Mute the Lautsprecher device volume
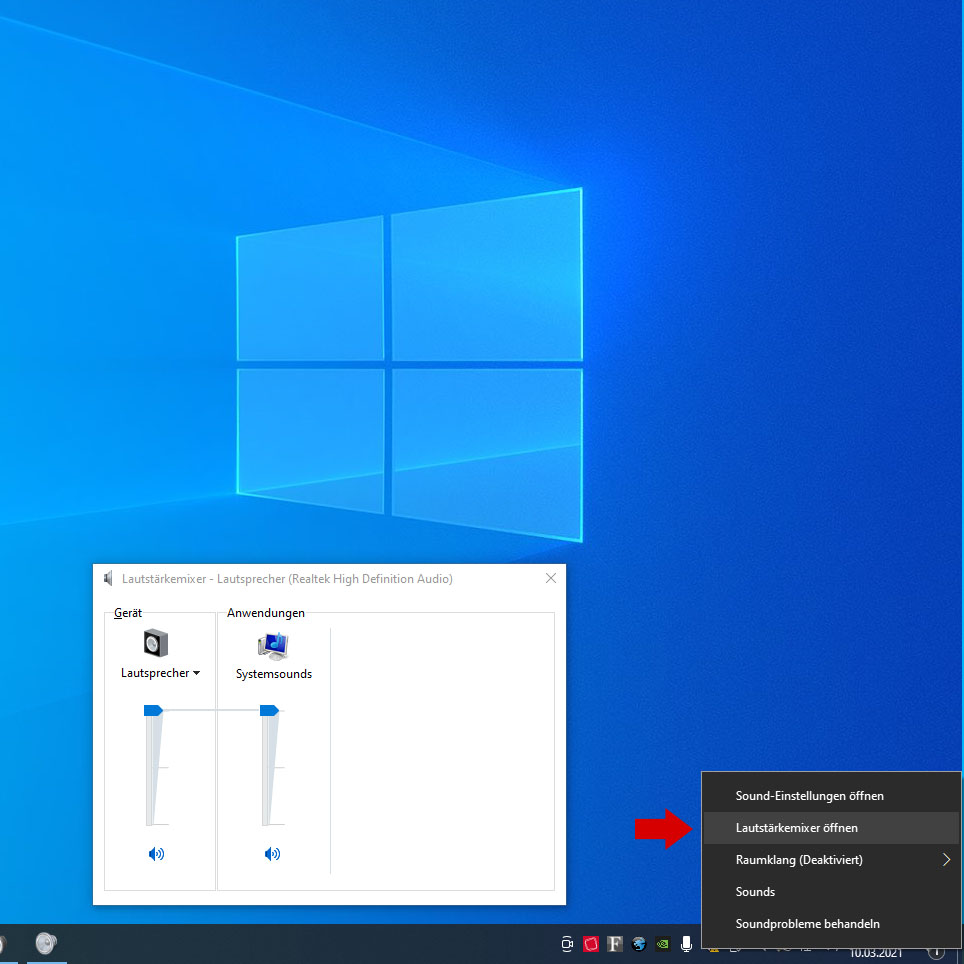The width and height of the screenshot is (964, 964). coord(156,853)
